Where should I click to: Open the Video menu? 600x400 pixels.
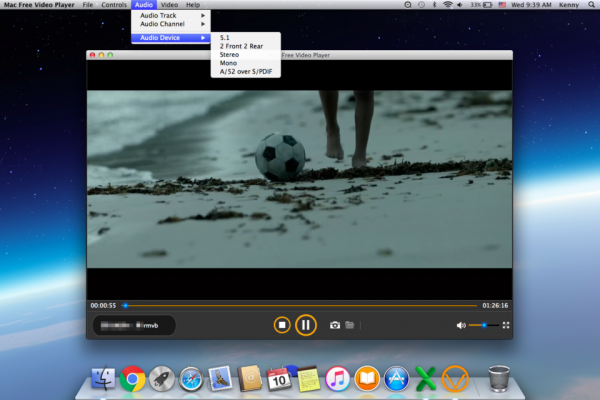(169, 5)
